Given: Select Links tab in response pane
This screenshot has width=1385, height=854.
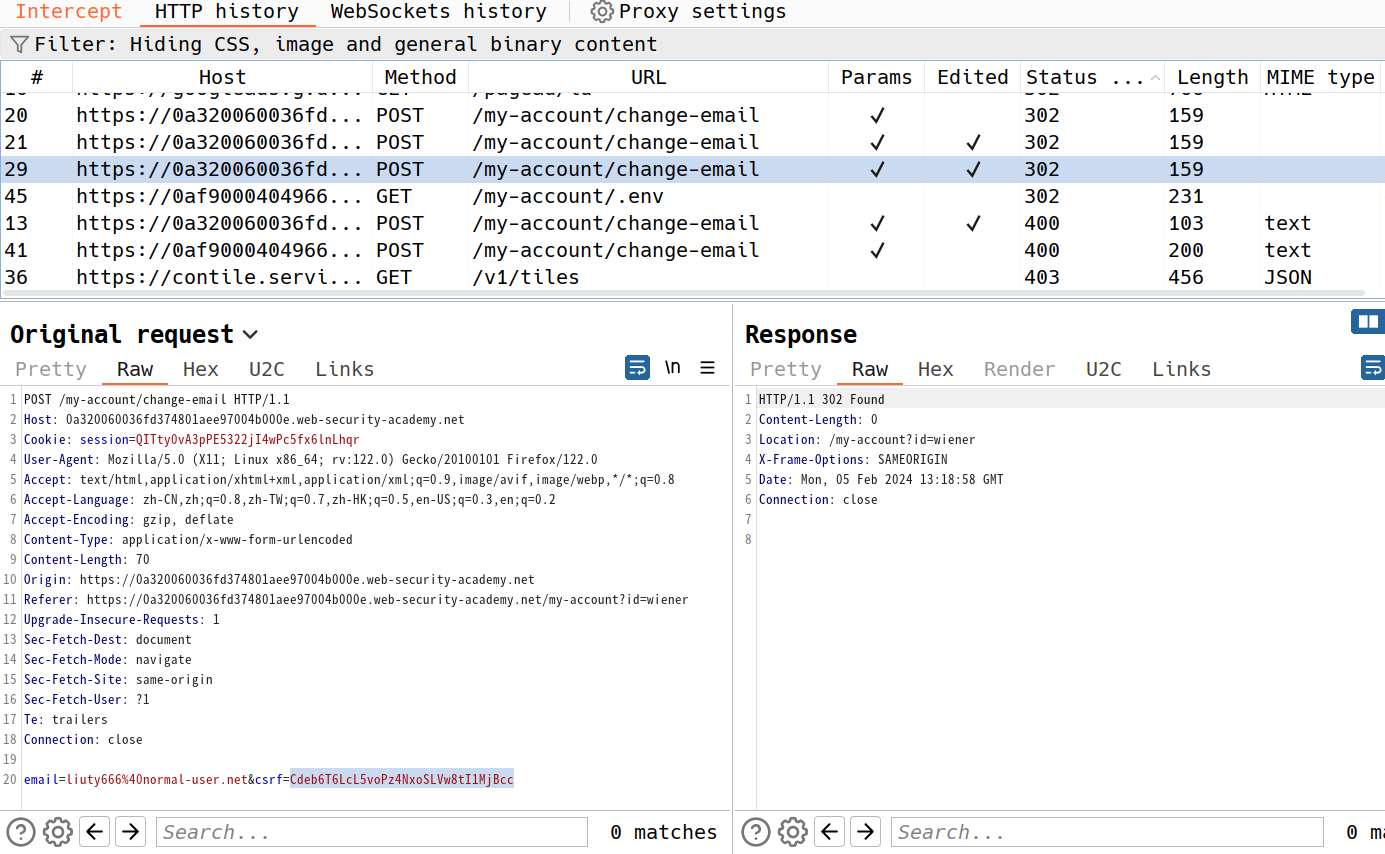Looking at the screenshot, I should pos(1182,369).
